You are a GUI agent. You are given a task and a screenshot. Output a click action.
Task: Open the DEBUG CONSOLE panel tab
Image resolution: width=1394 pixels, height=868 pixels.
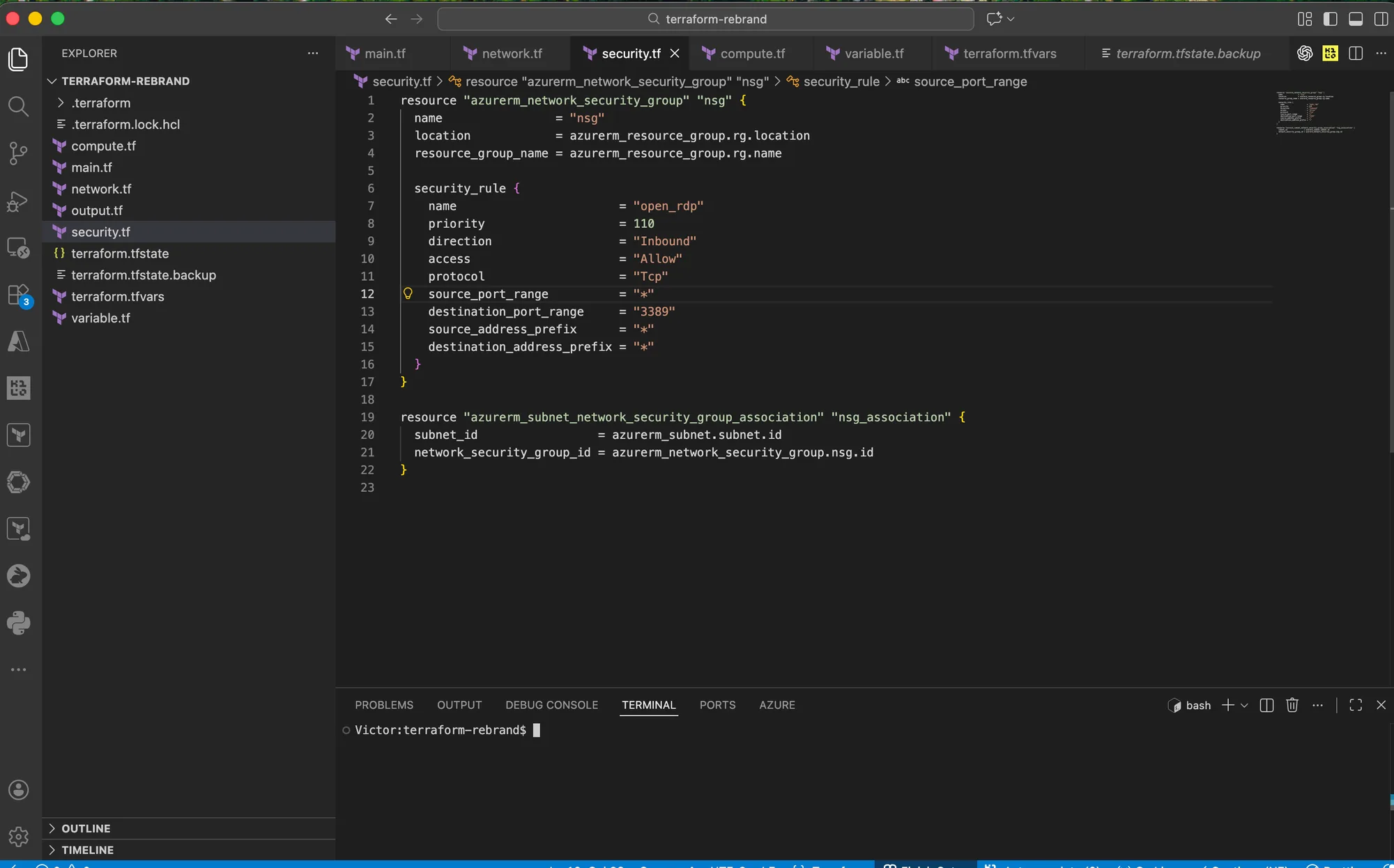(552, 705)
